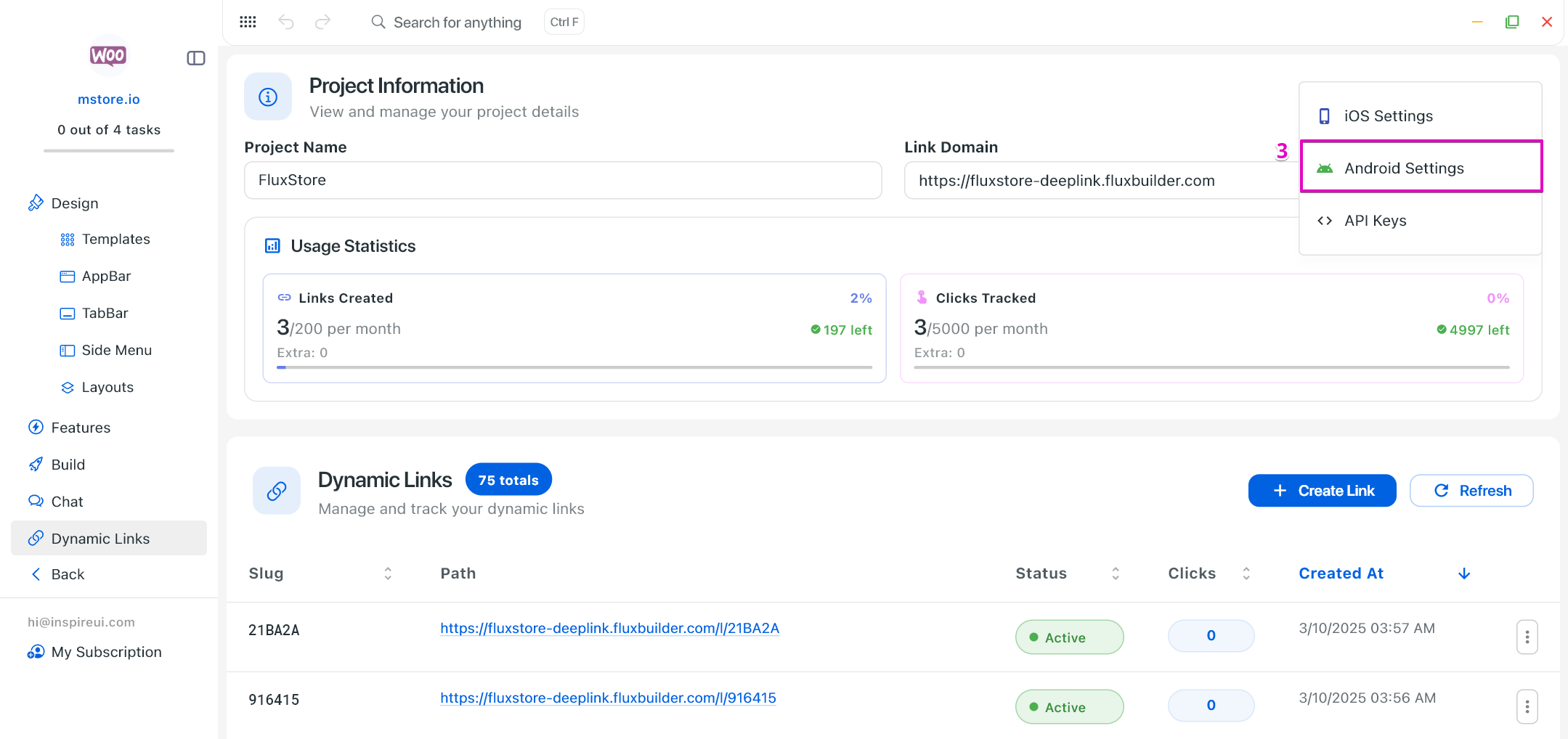Click the Dynamic Links chain icon
Image resolution: width=1568 pixels, height=739 pixels.
click(277, 491)
